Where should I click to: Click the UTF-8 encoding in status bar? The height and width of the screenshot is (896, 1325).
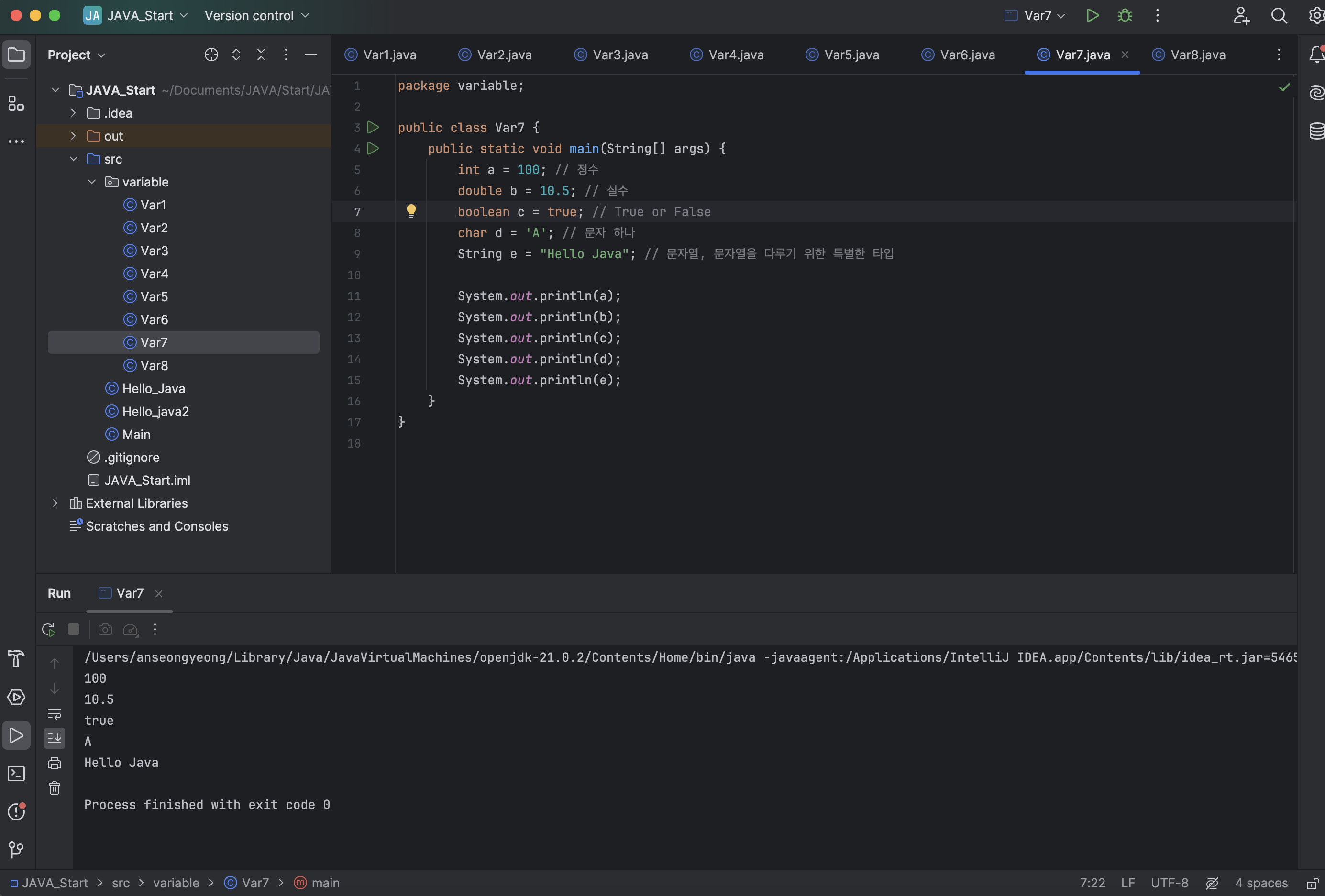[x=1170, y=883]
